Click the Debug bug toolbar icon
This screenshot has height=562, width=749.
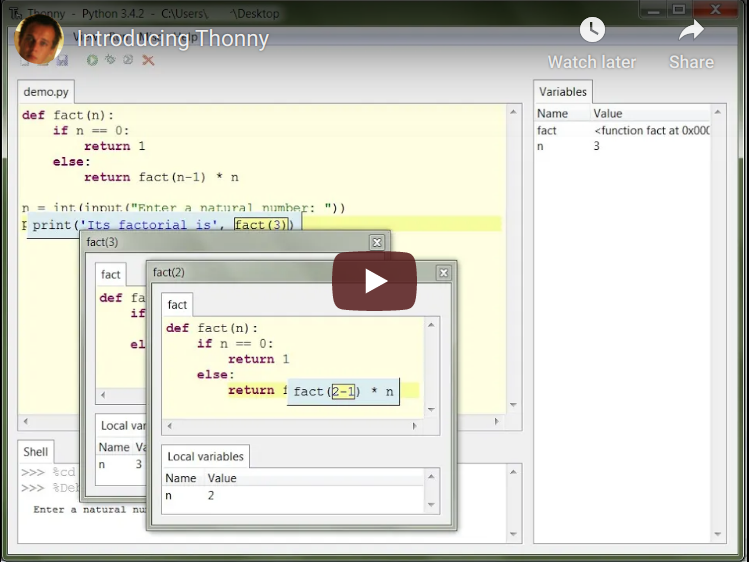pos(110,59)
